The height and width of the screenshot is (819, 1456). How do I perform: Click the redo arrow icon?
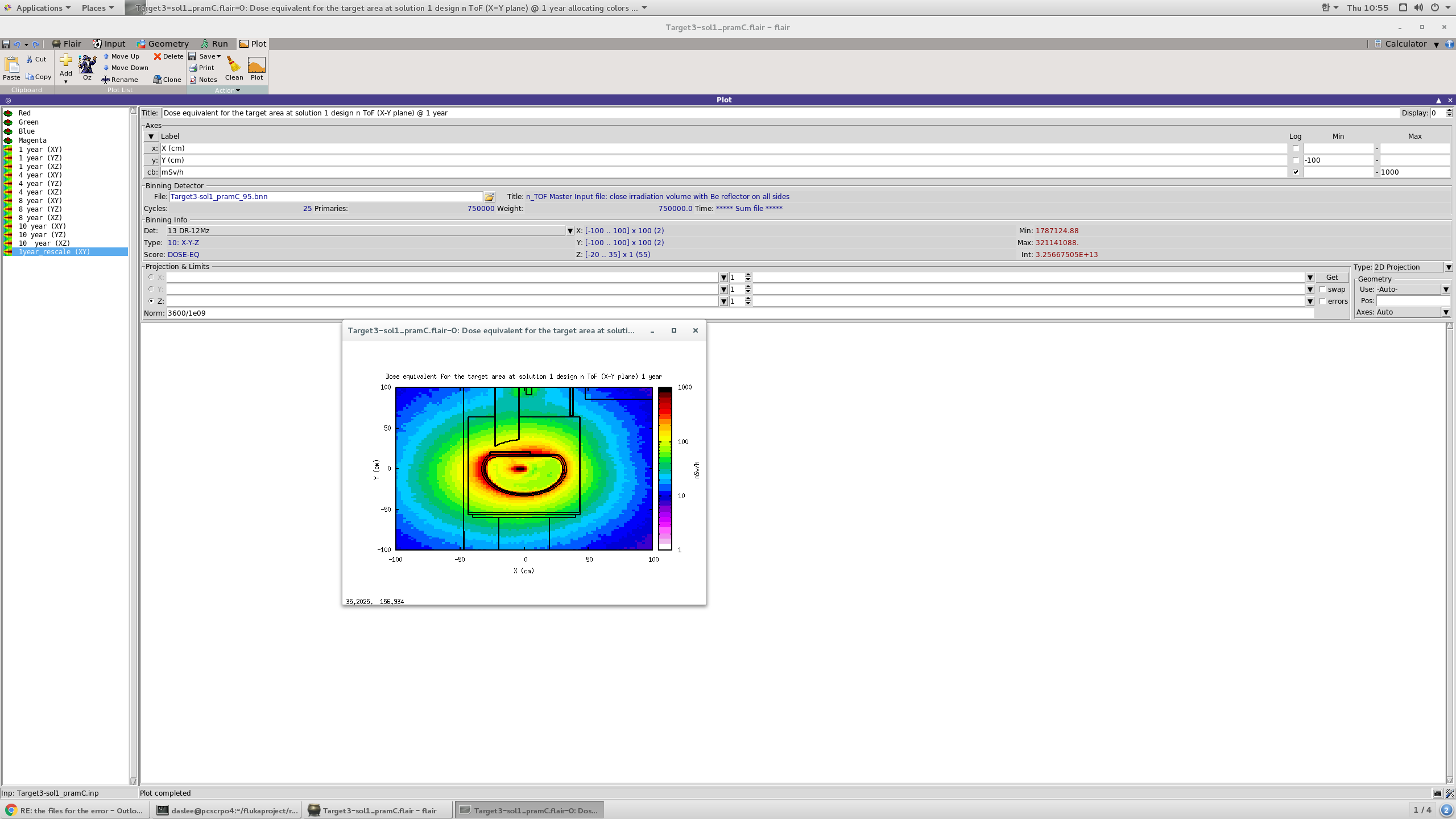[x=36, y=44]
